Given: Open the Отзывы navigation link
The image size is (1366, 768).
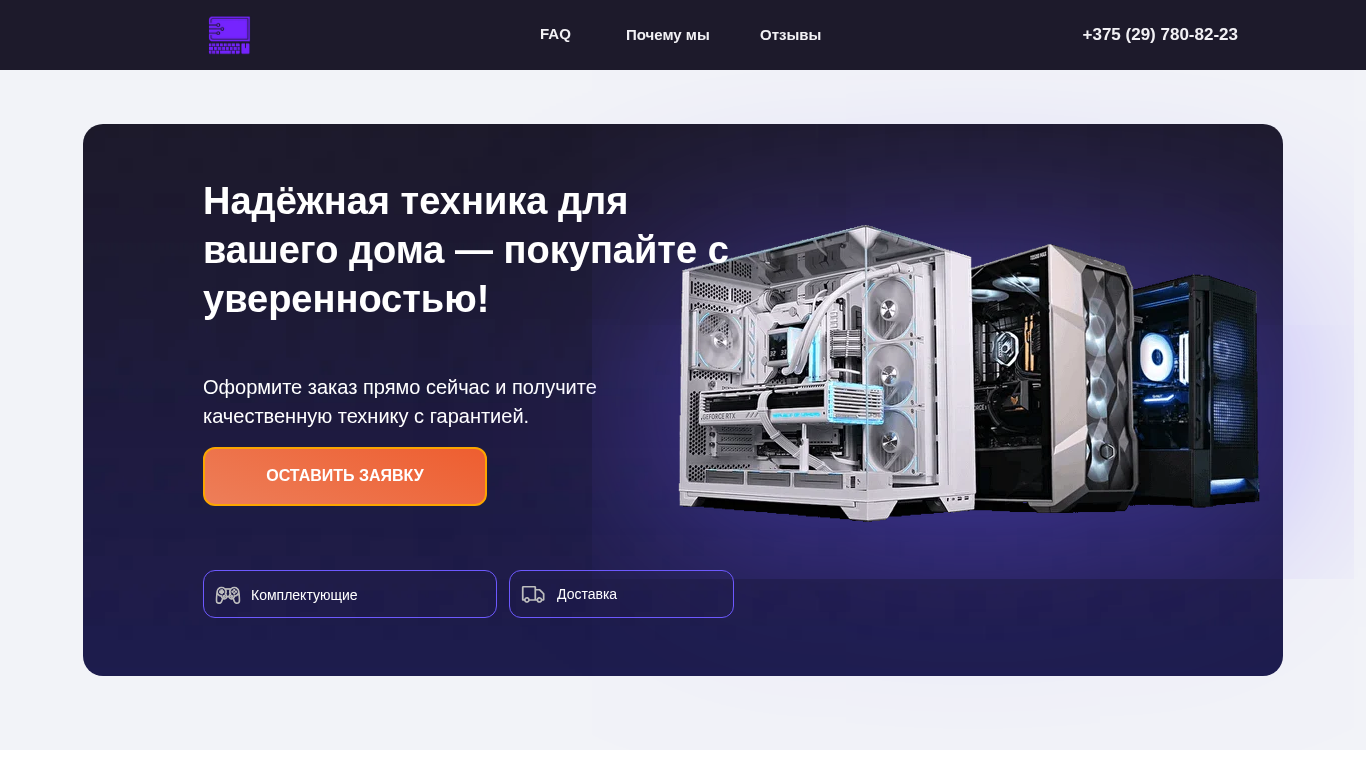Looking at the screenshot, I should (x=790, y=35).
